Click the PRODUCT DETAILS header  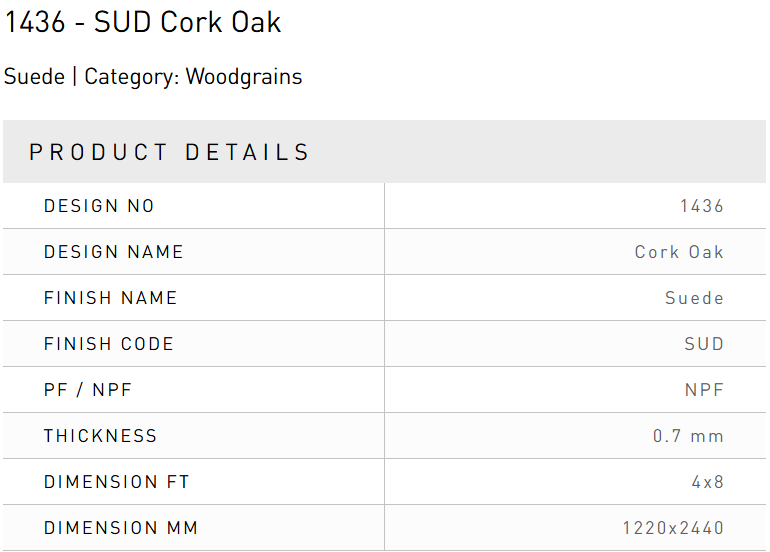point(170,152)
